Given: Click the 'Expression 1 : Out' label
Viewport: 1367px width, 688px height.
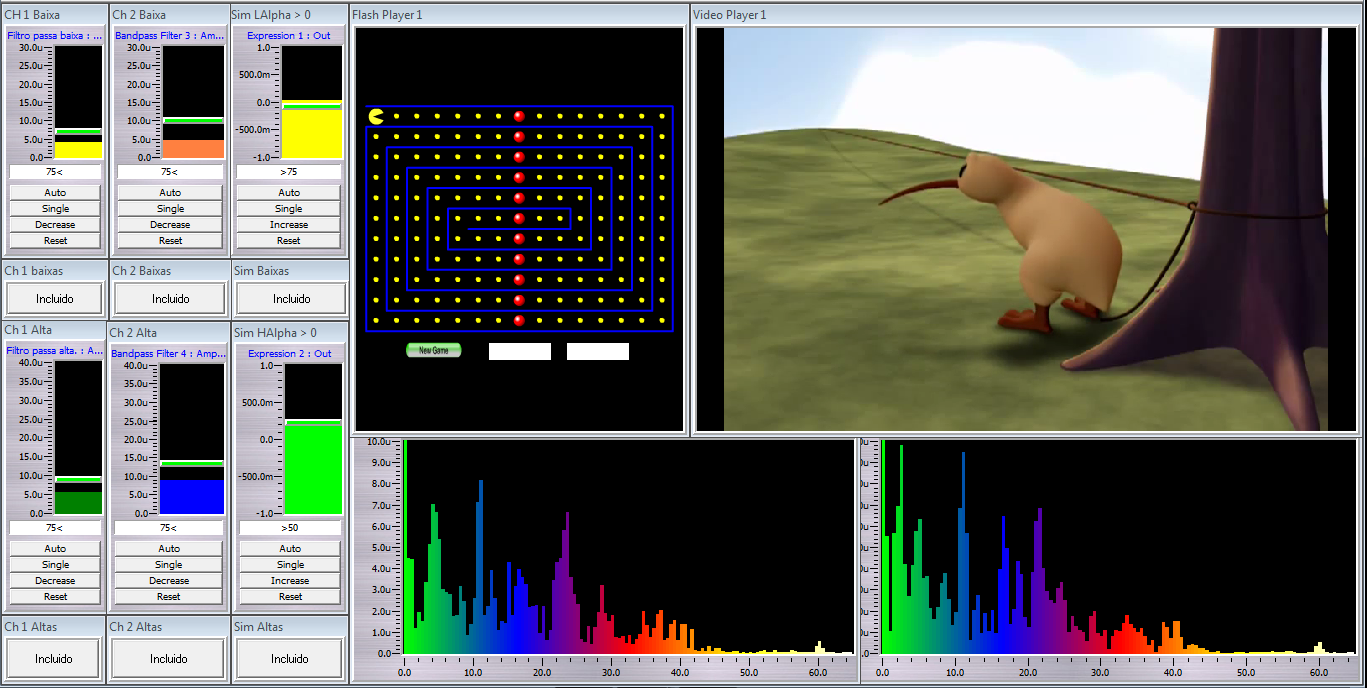Looking at the screenshot, I should click(x=289, y=35).
